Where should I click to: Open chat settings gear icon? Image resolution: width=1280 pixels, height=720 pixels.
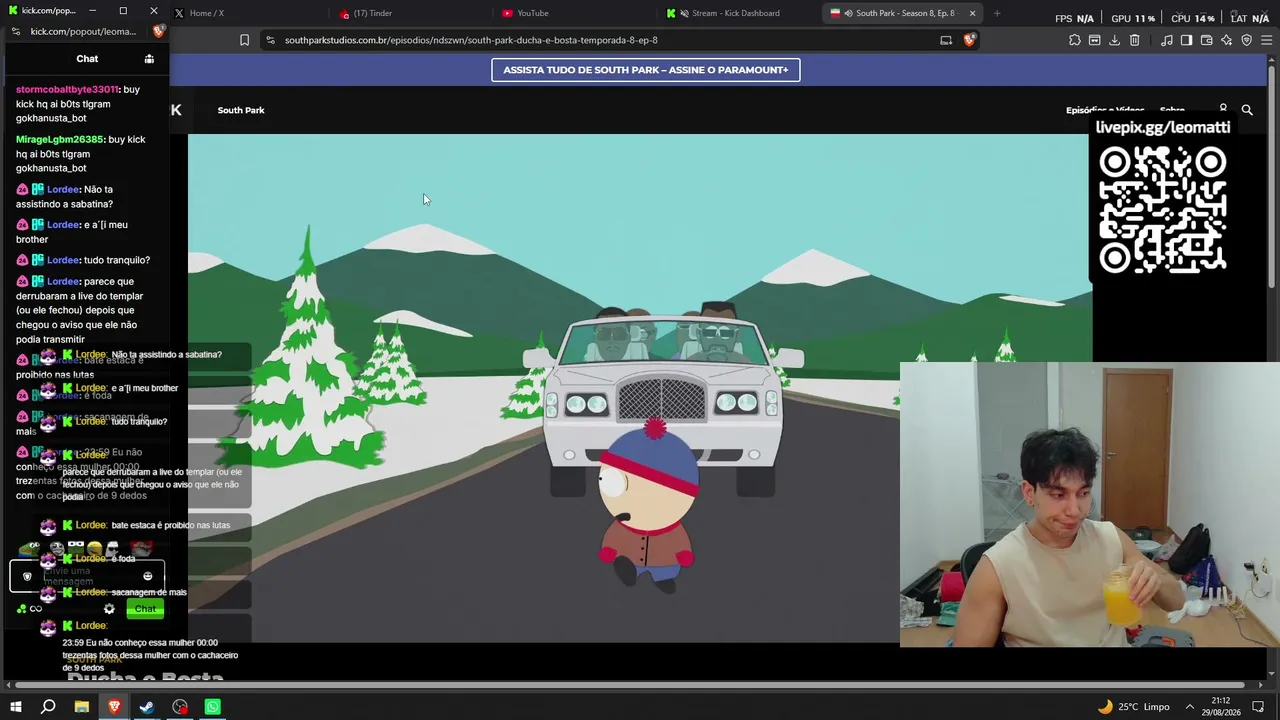109,609
